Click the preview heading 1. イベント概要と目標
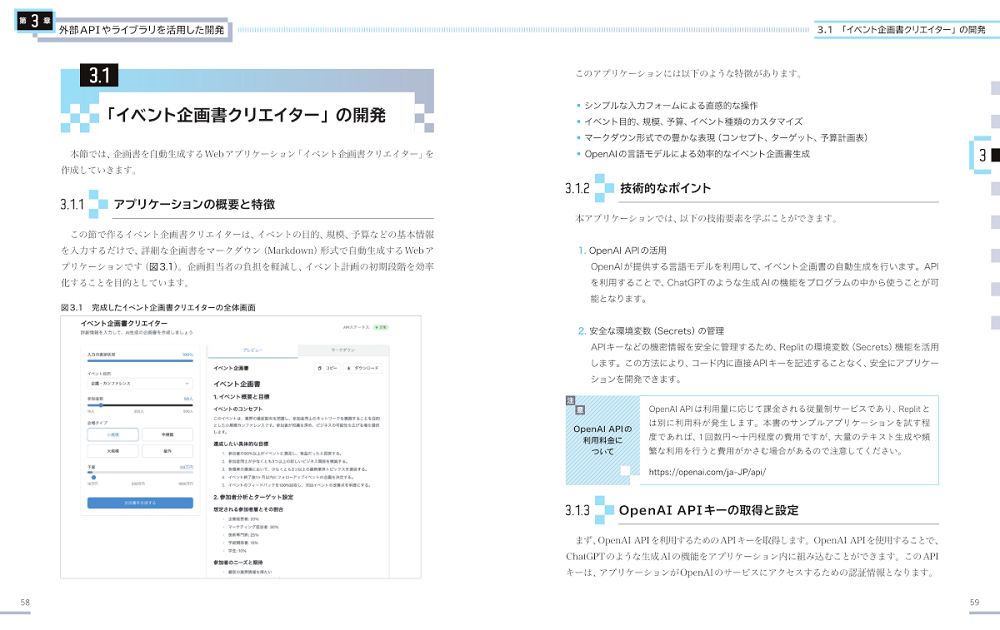The height and width of the screenshot is (630, 1000). (x=241, y=397)
